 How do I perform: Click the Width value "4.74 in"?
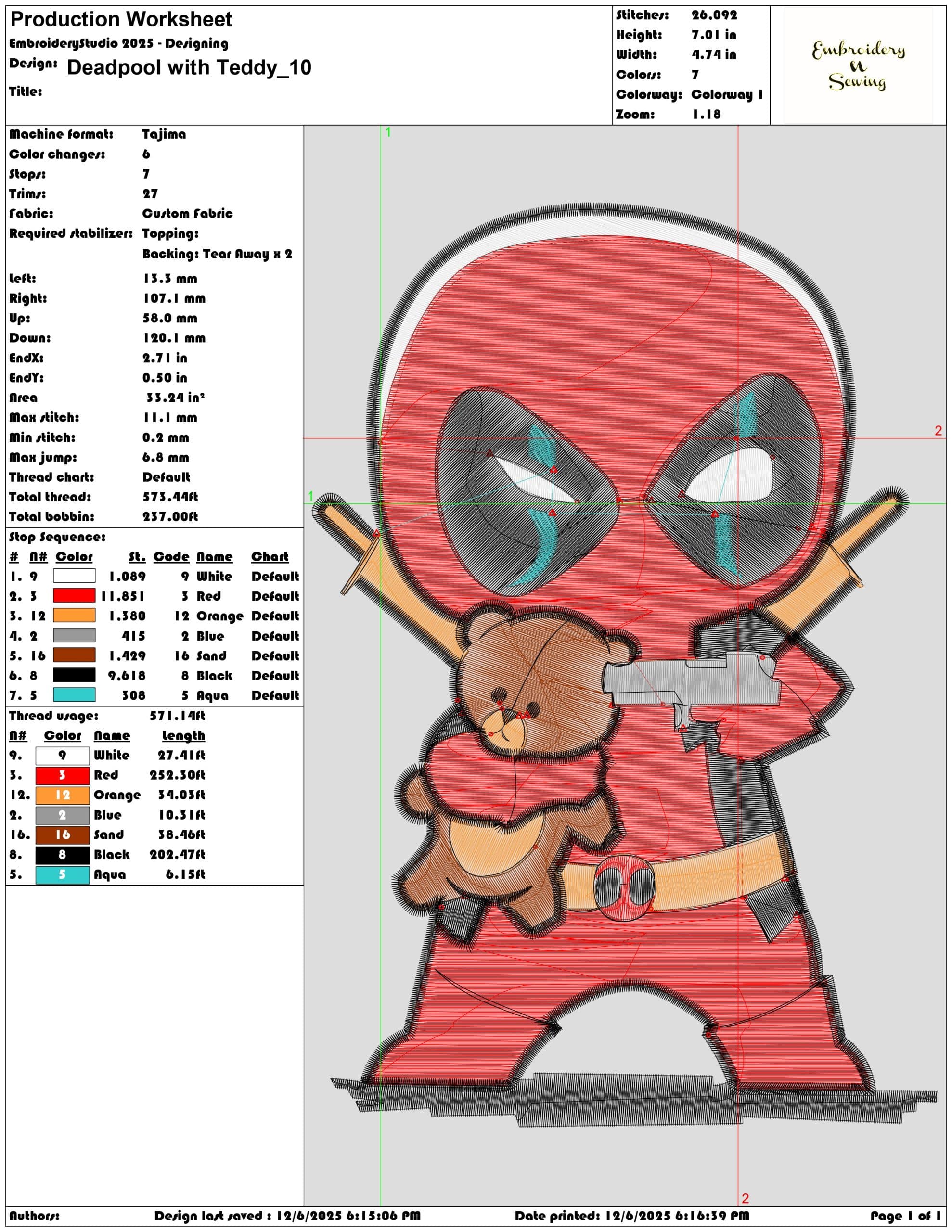pos(714,55)
